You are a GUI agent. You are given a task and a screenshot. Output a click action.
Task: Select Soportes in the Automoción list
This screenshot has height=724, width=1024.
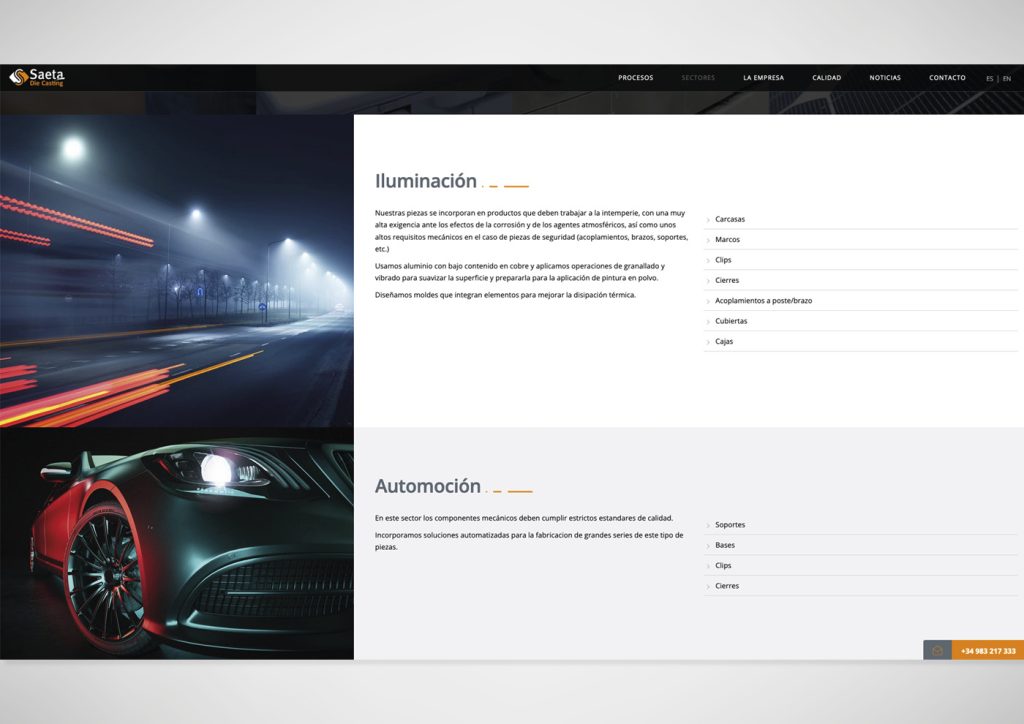tap(860, 525)
